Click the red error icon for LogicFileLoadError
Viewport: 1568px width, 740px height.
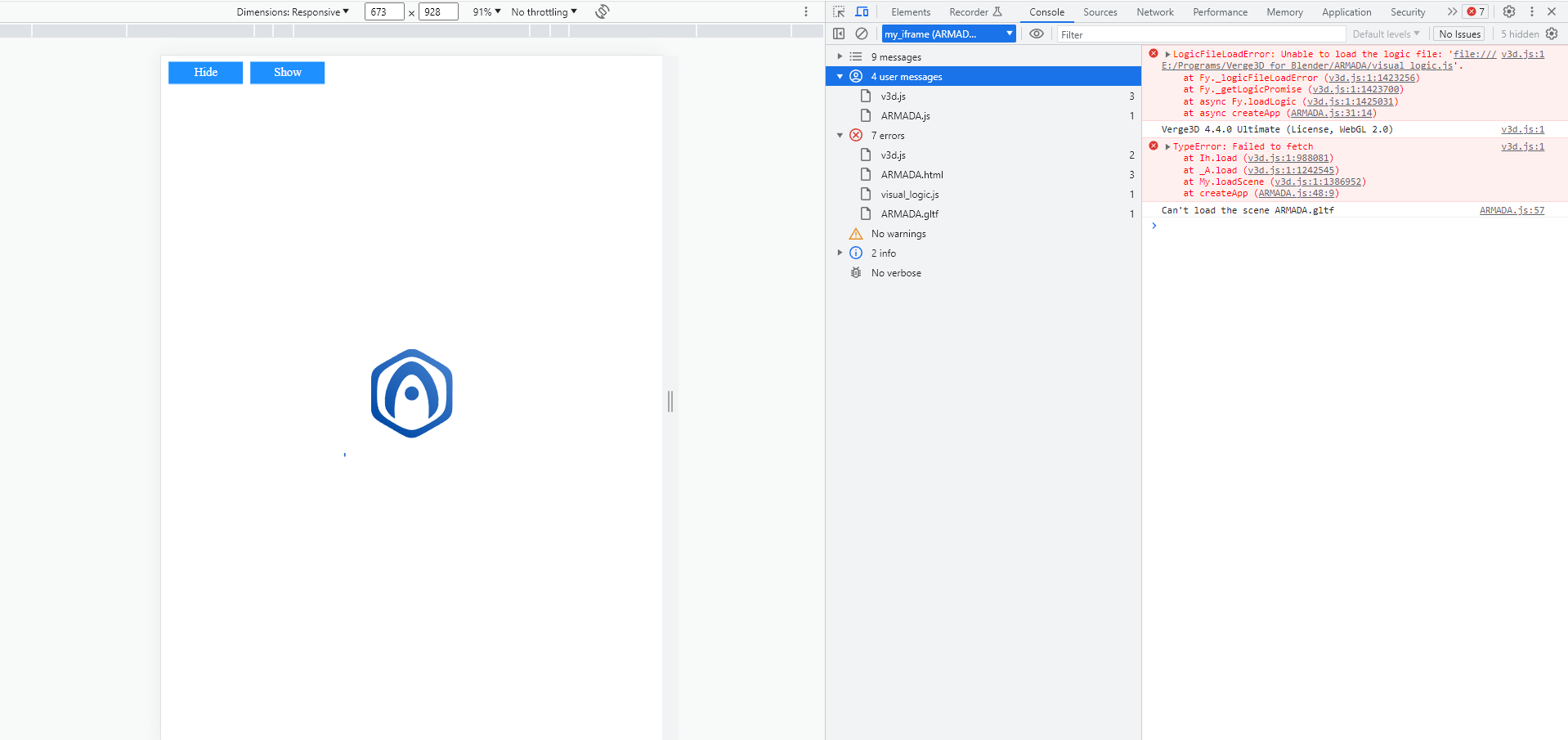click(1154, 53)
